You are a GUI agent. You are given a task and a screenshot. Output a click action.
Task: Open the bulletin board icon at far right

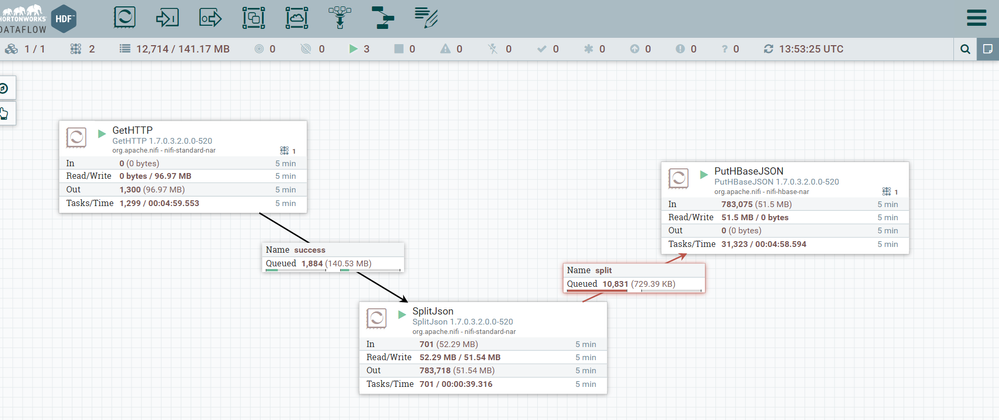[x=987, y=49]
